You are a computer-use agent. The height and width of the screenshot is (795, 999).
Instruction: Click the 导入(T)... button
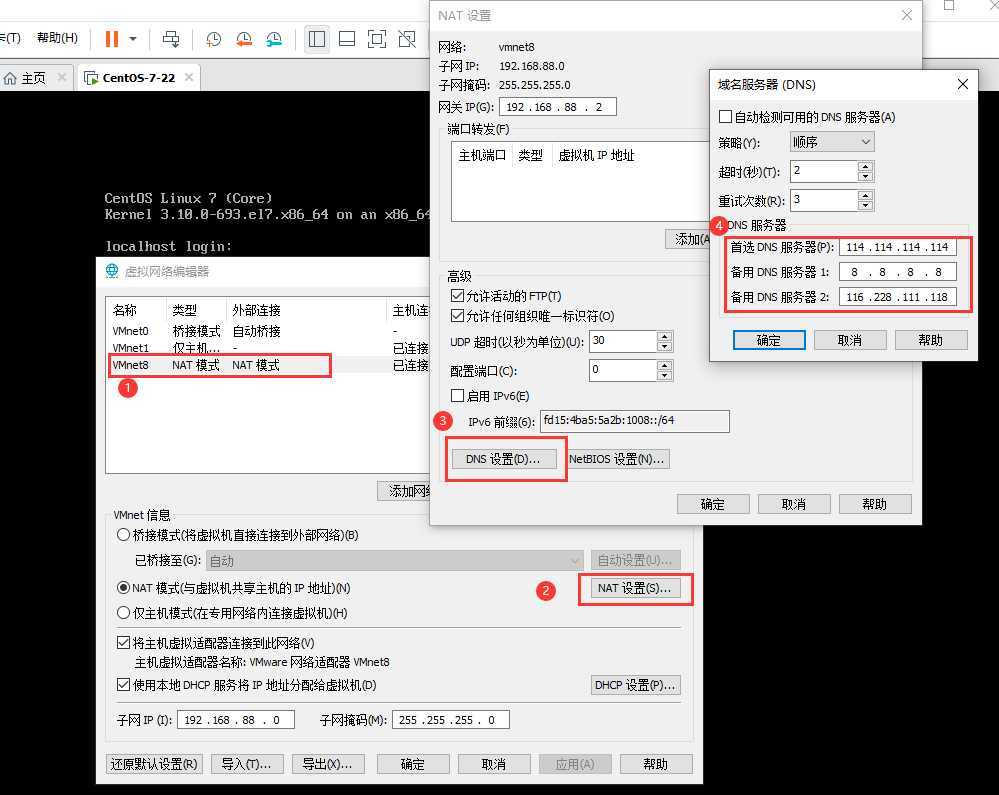[246, 764]
